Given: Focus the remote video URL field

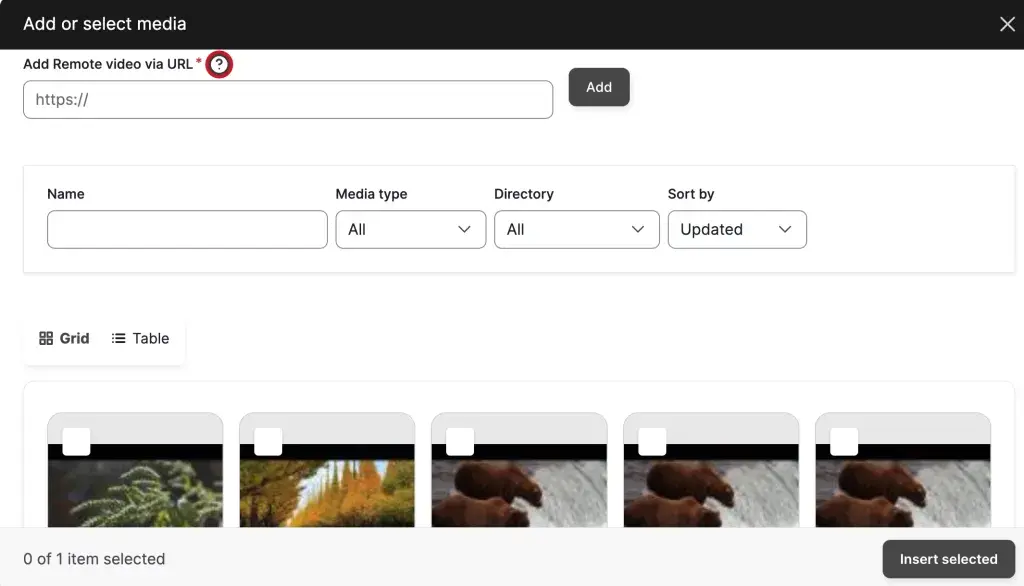Looking at the screenshot, I should pos(288,100).
